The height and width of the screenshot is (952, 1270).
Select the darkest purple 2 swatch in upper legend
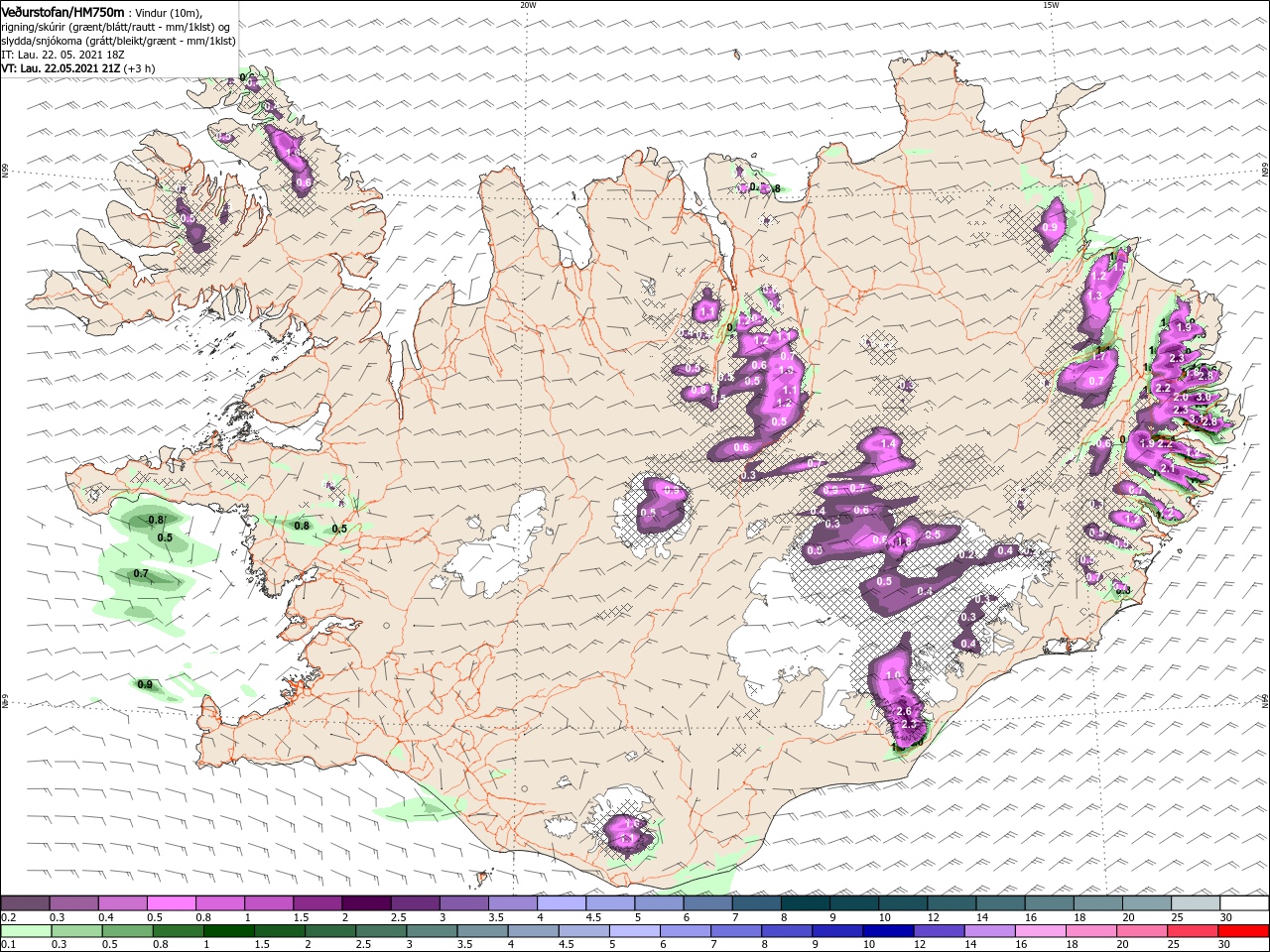[366, 903]
